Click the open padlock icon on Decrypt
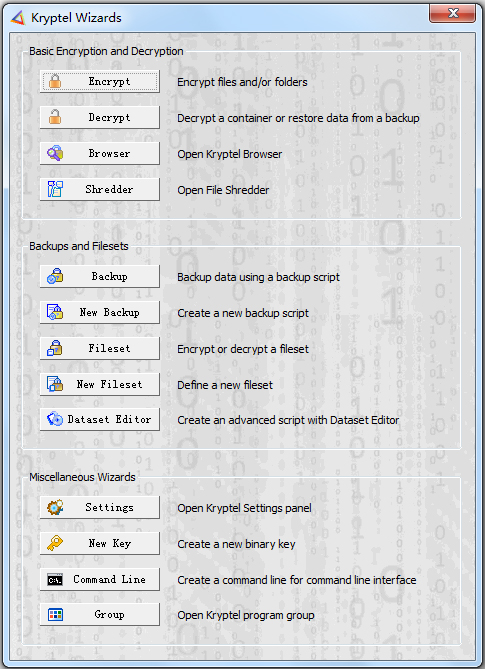 pos(55,117)
